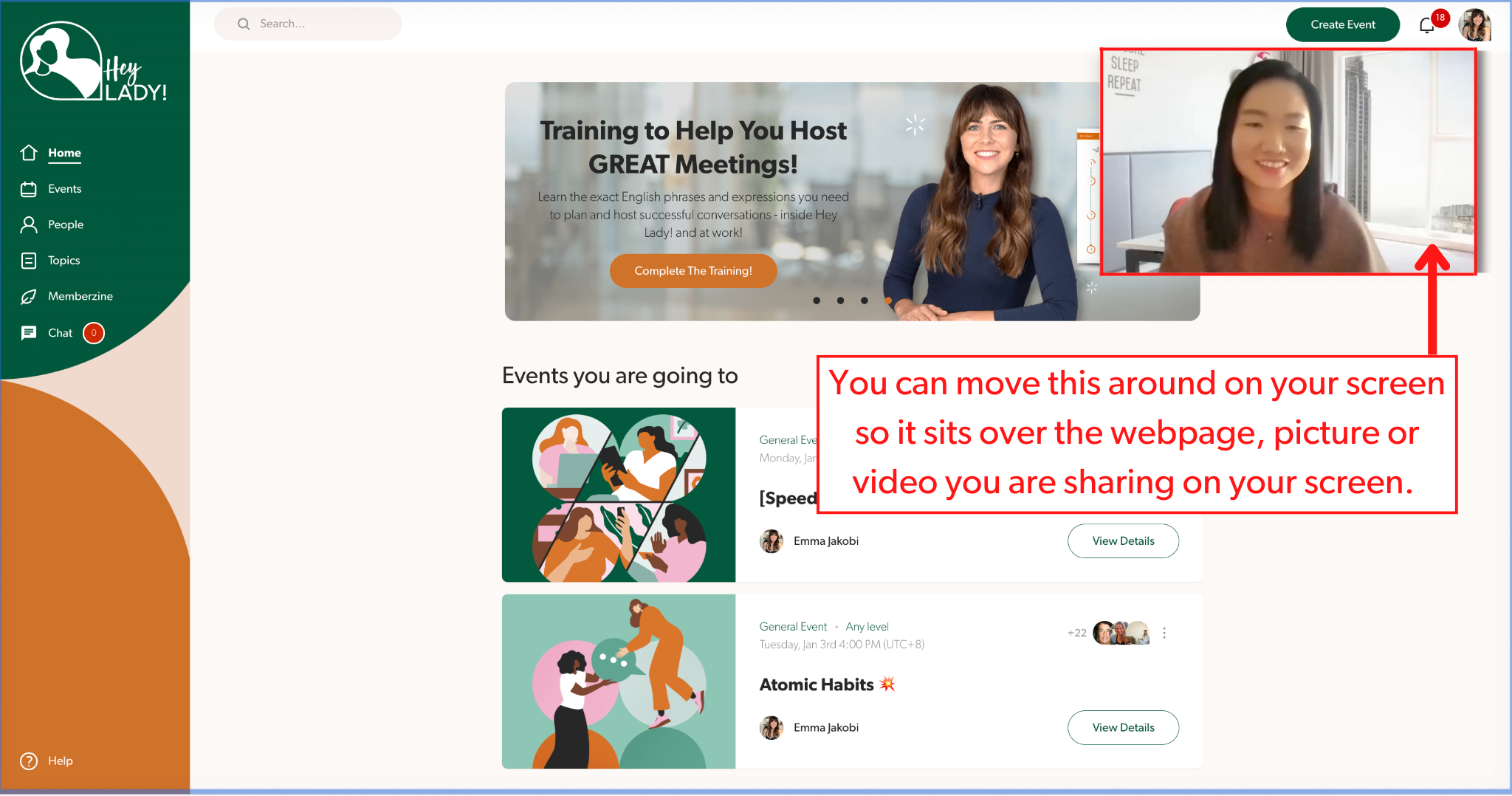Open Chat using the speech bubble icon

(x=29, y=332)
